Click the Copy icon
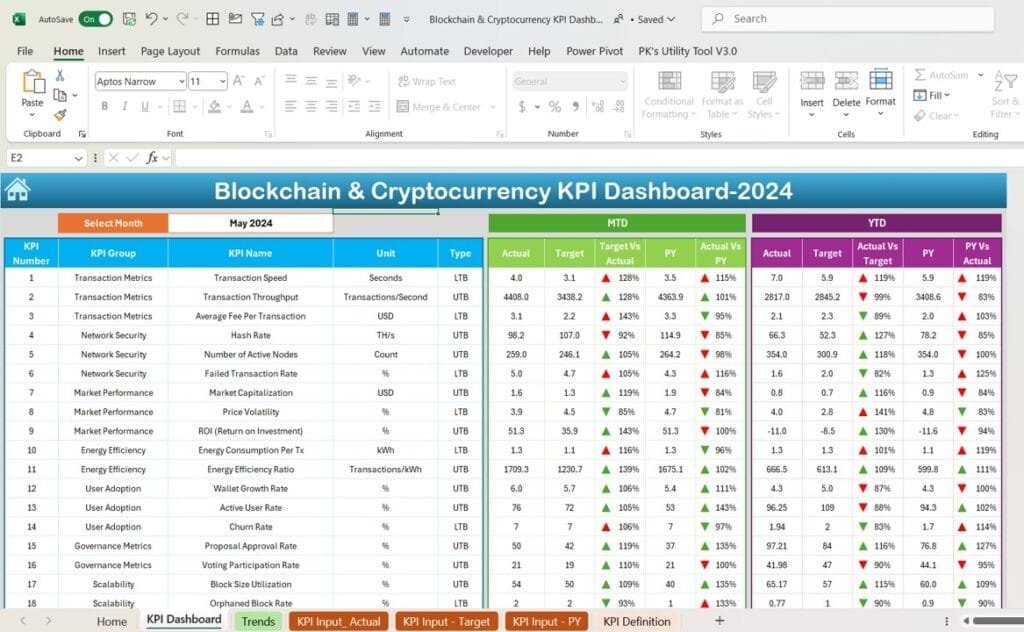Screen dimensions: 1024x632 point(59,95)
